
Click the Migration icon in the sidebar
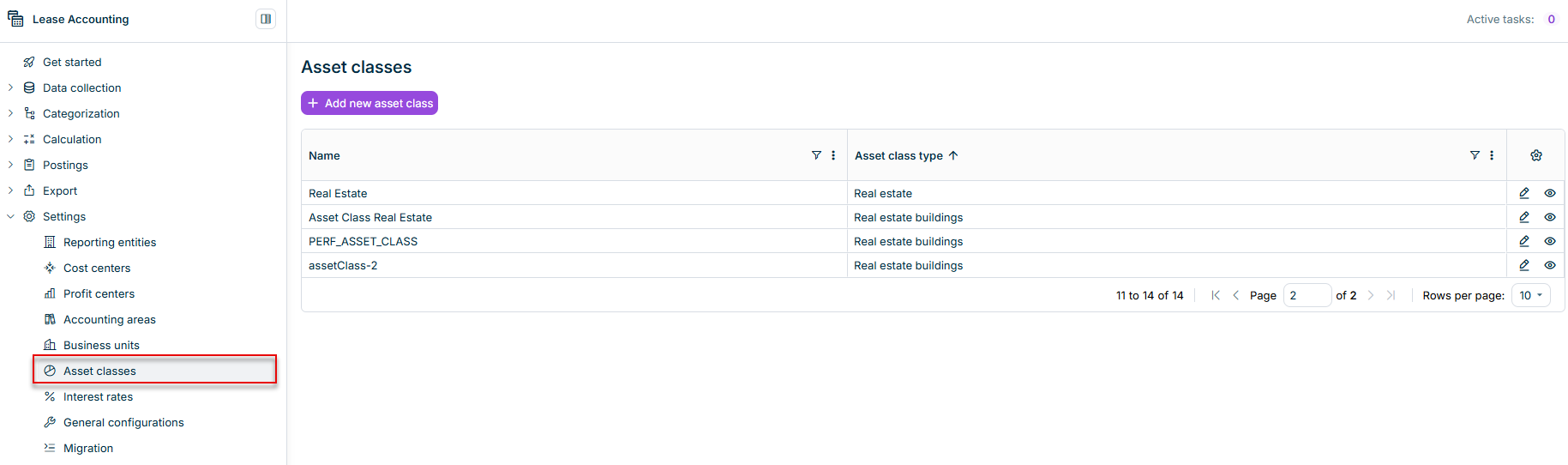click(x=50, y=448)
